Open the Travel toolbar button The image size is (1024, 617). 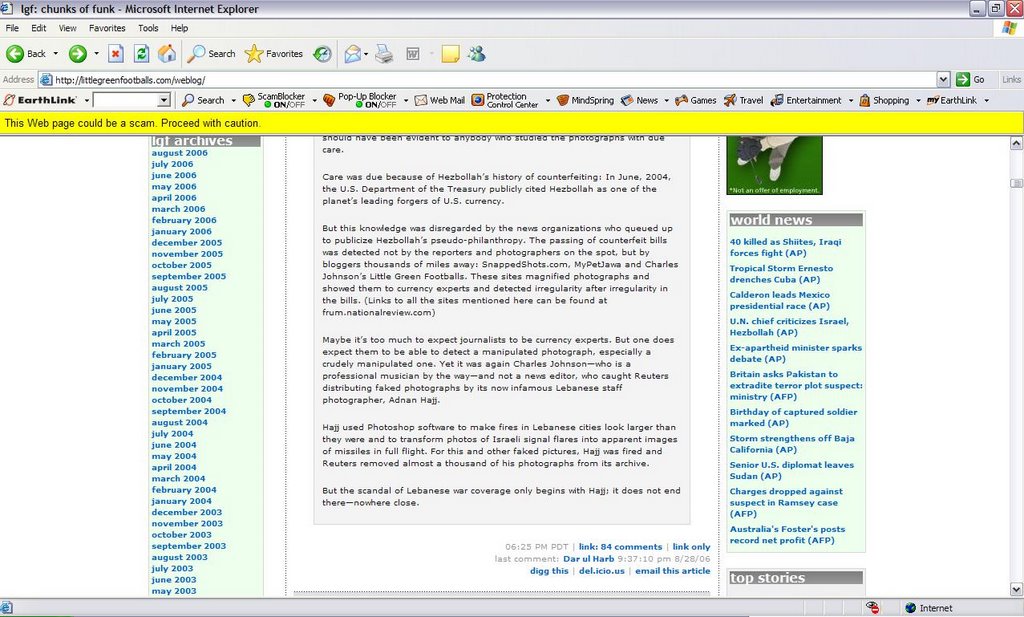pos(743,100)
